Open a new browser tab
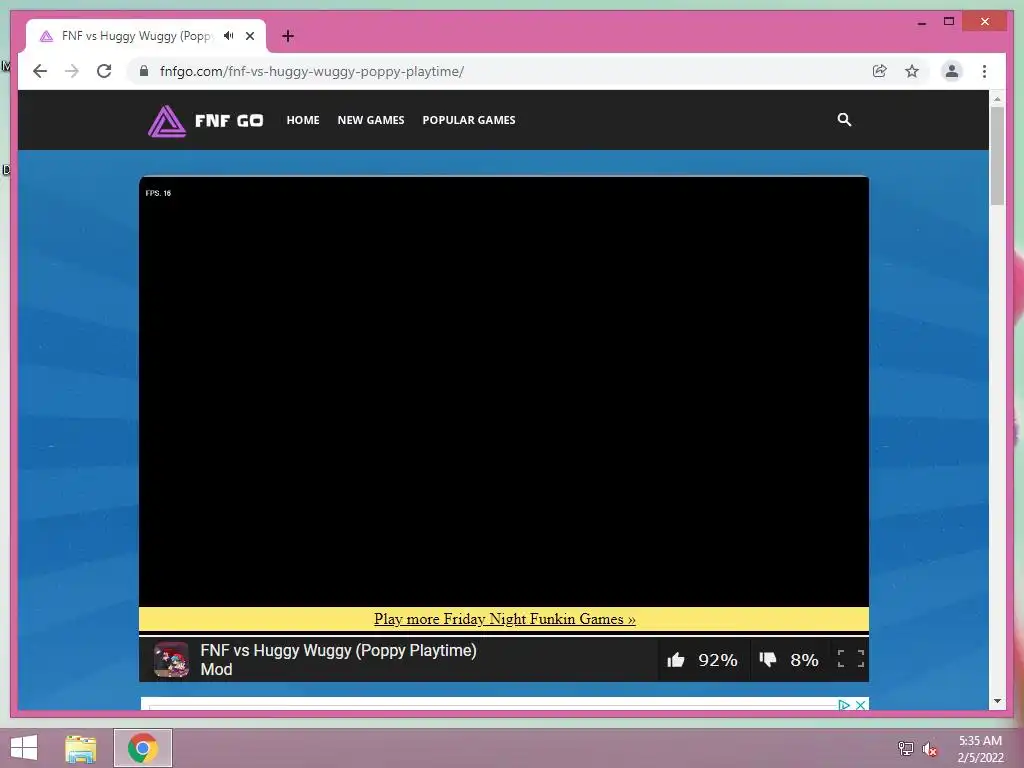 (x=288, y=36)
